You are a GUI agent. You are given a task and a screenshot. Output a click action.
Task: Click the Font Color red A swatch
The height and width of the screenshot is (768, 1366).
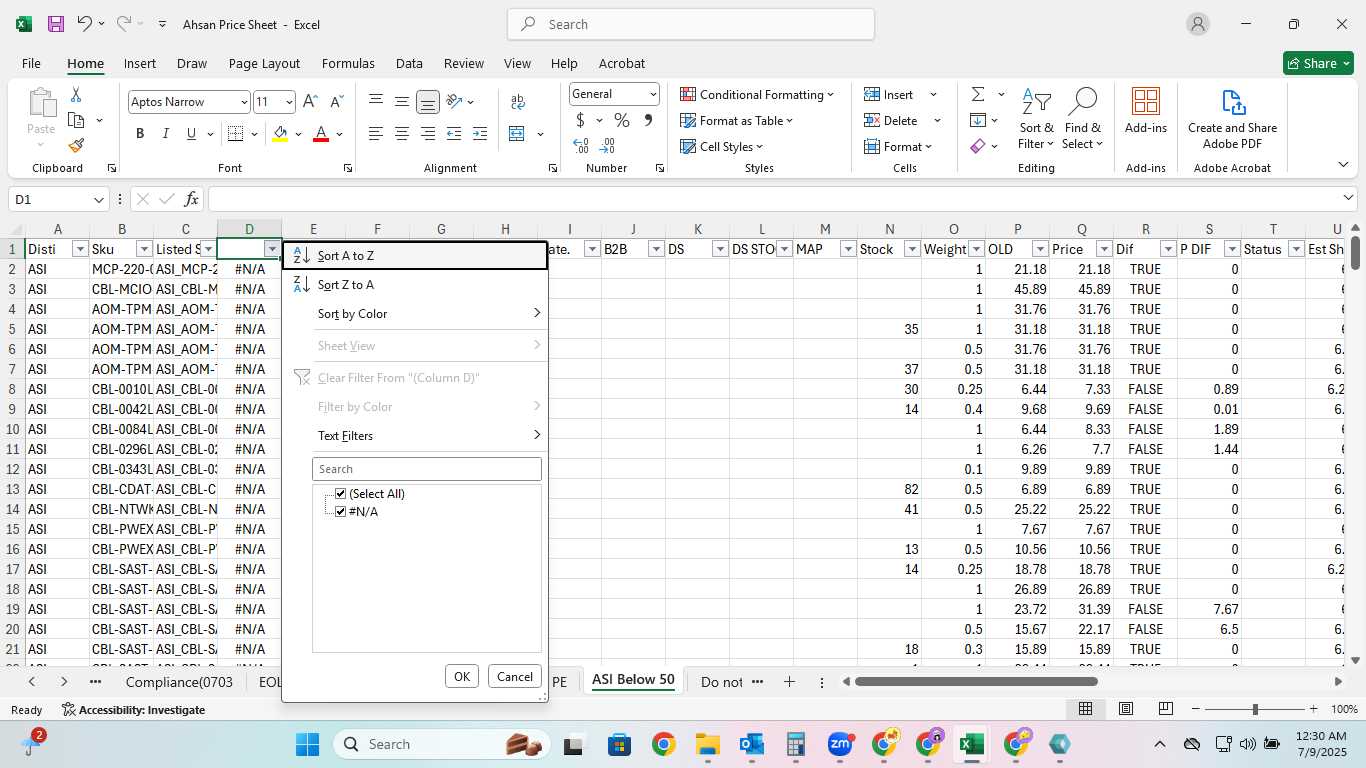(x=321, y=134)
